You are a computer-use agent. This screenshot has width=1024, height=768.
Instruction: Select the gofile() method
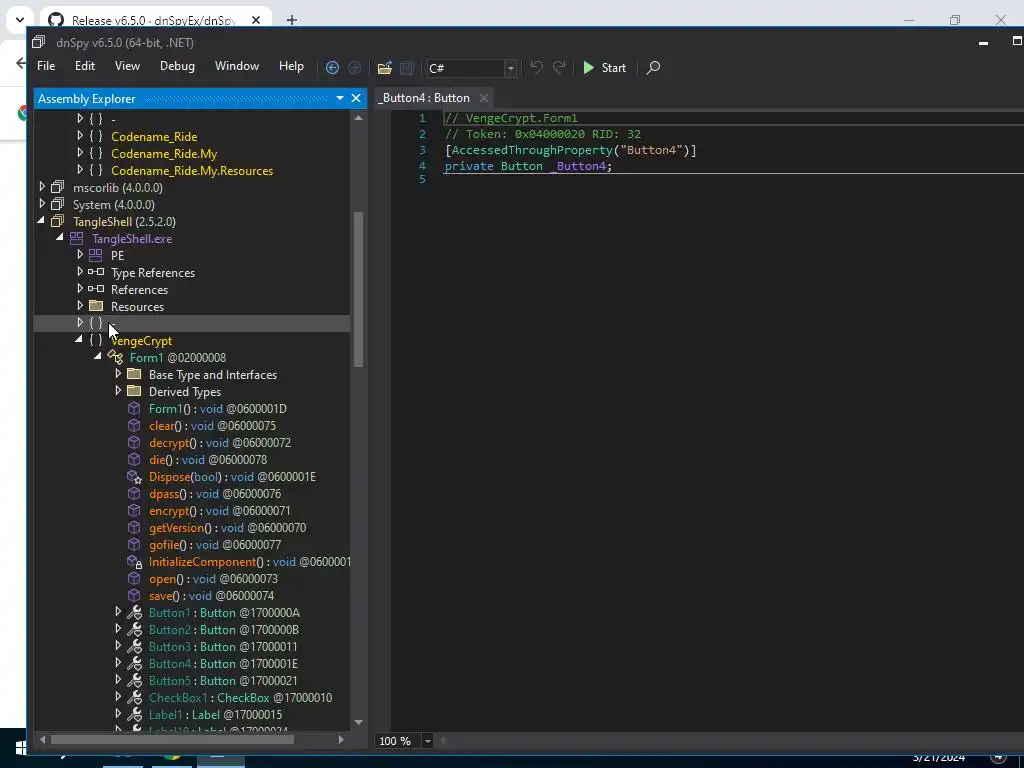coord(215,545)
